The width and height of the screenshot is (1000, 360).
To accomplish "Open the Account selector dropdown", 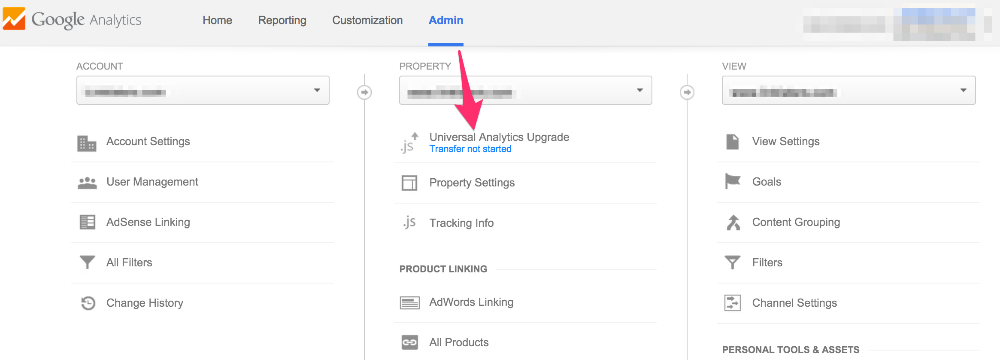I will (203, 91).
